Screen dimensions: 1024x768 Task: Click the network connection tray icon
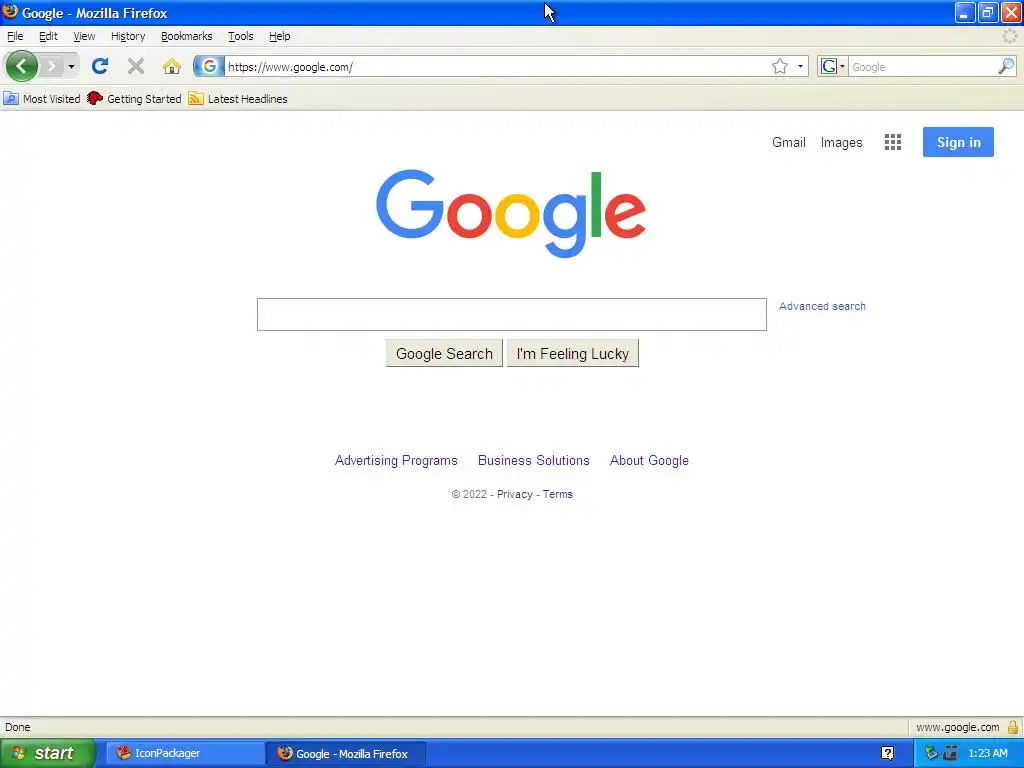pyautogui.click(x=931, y=753)
